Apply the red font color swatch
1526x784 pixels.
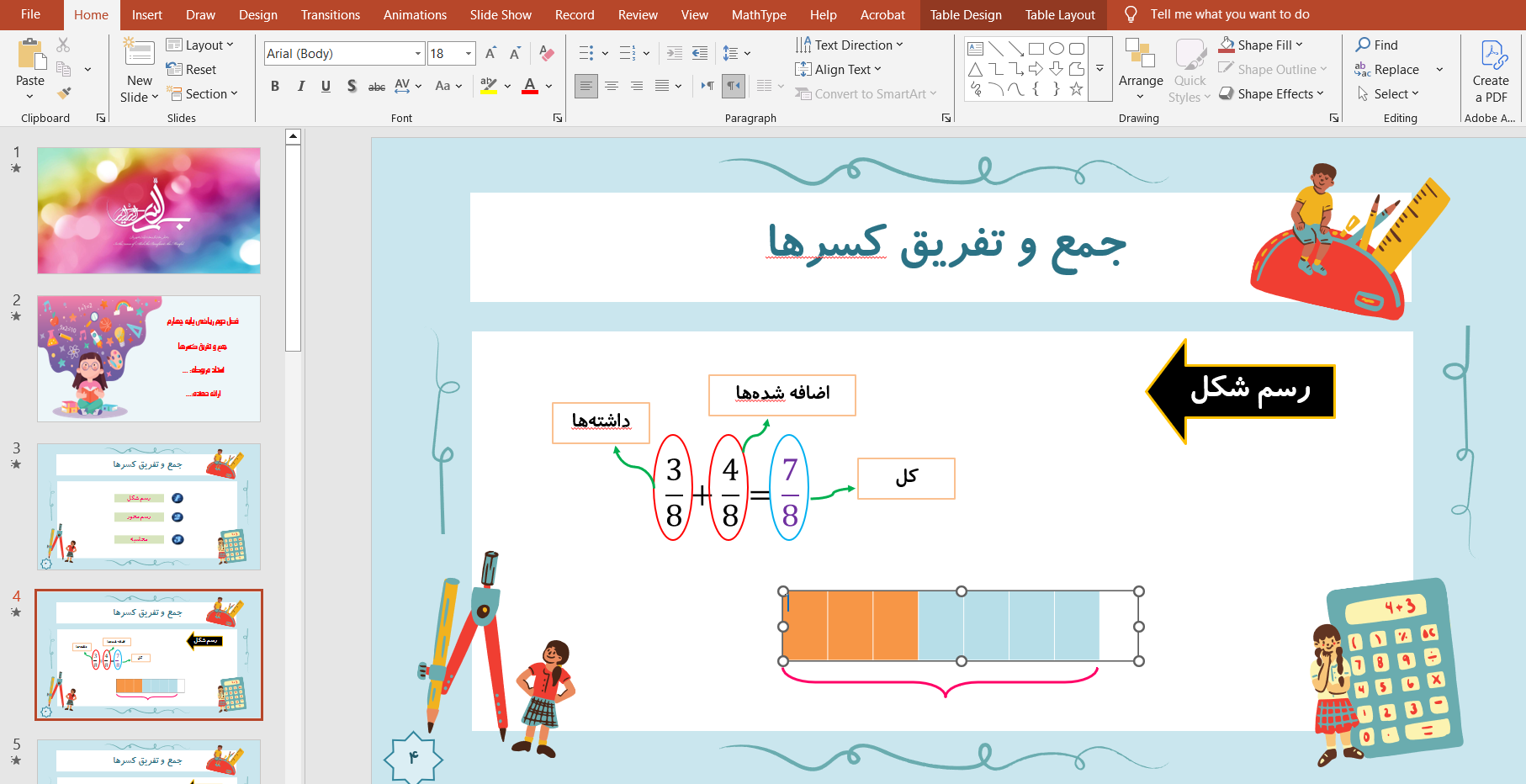coord(530,86)
